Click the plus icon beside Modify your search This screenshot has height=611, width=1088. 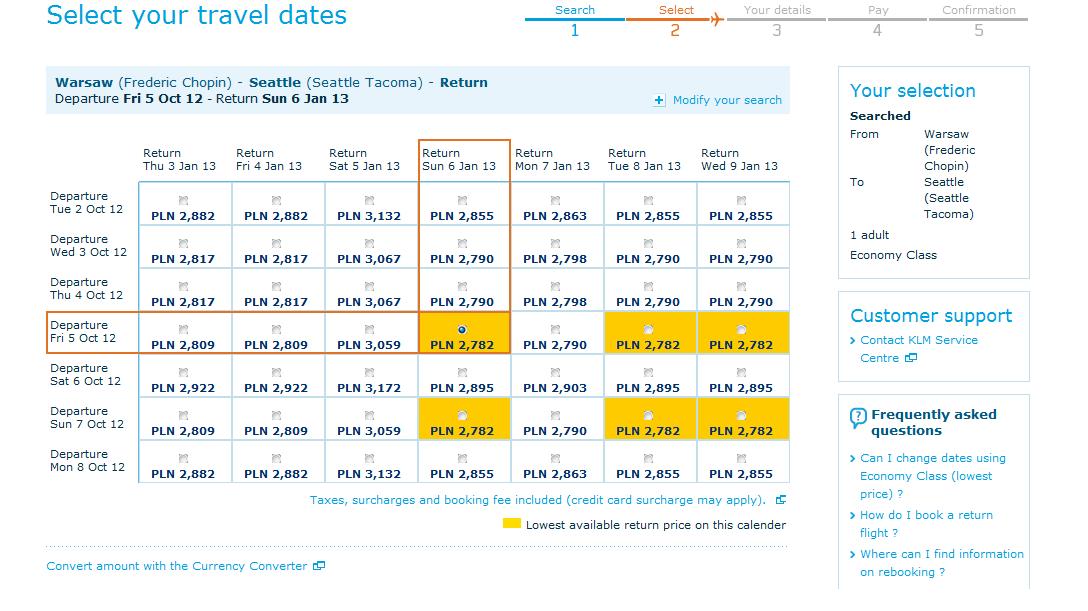(x=659, y=101)
